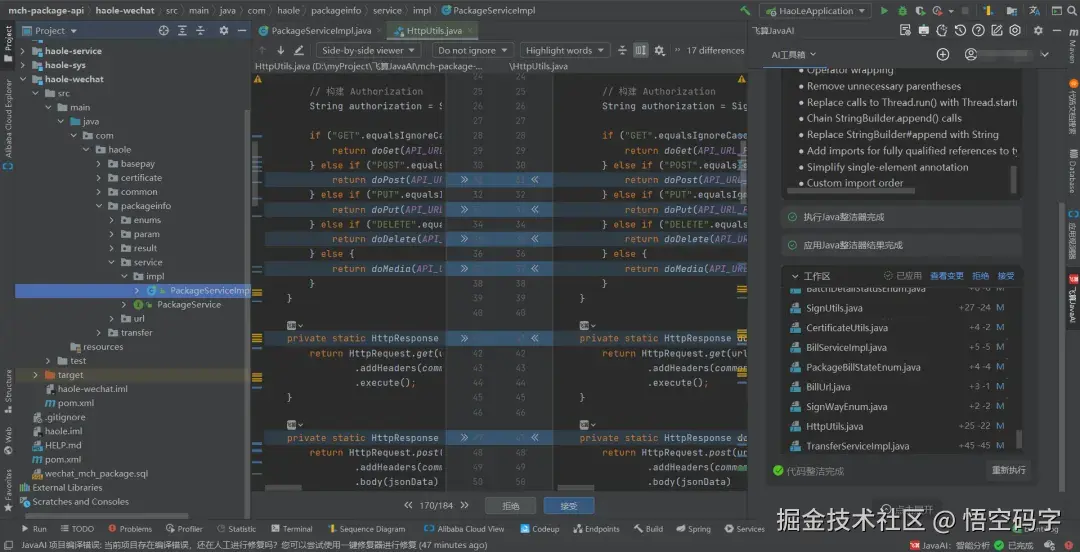The height and width of the screenshot is (552, 1080).
Task: Click locate-in-tree target icon in Project panel
Action: tap(164, 30)
